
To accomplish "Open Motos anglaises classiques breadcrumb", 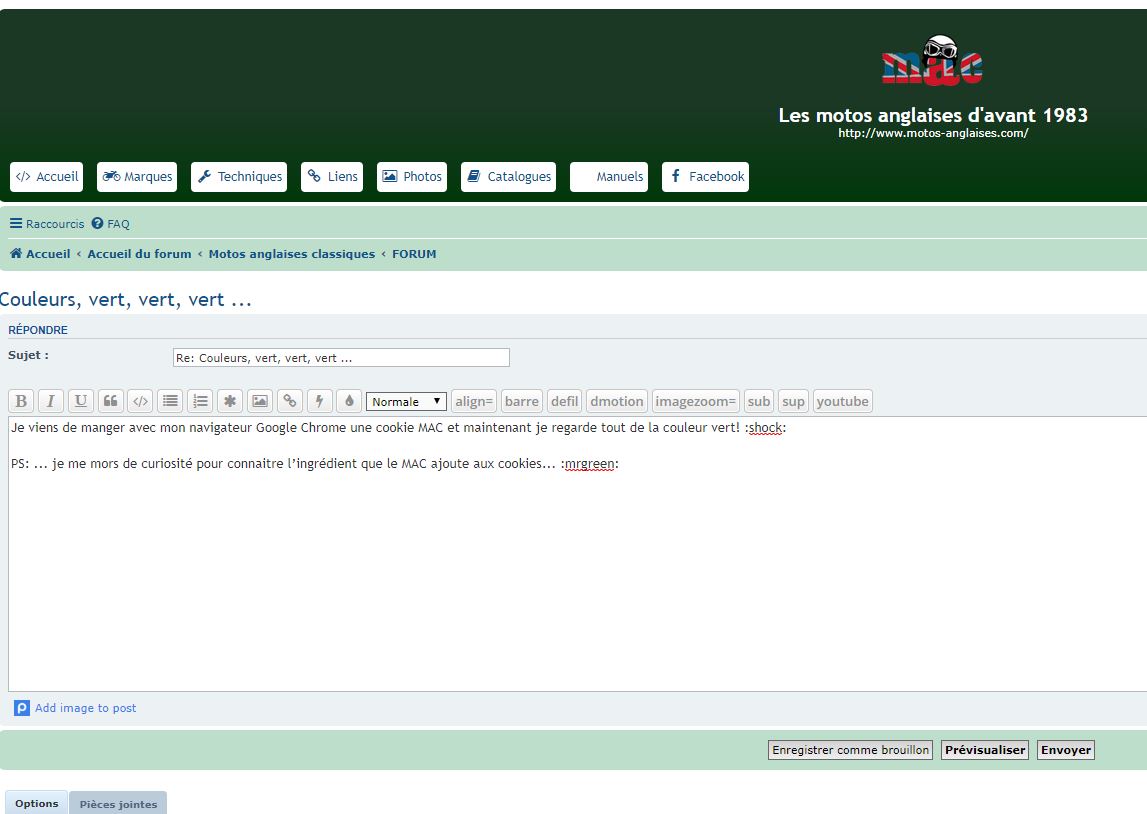I will point(292,254).
